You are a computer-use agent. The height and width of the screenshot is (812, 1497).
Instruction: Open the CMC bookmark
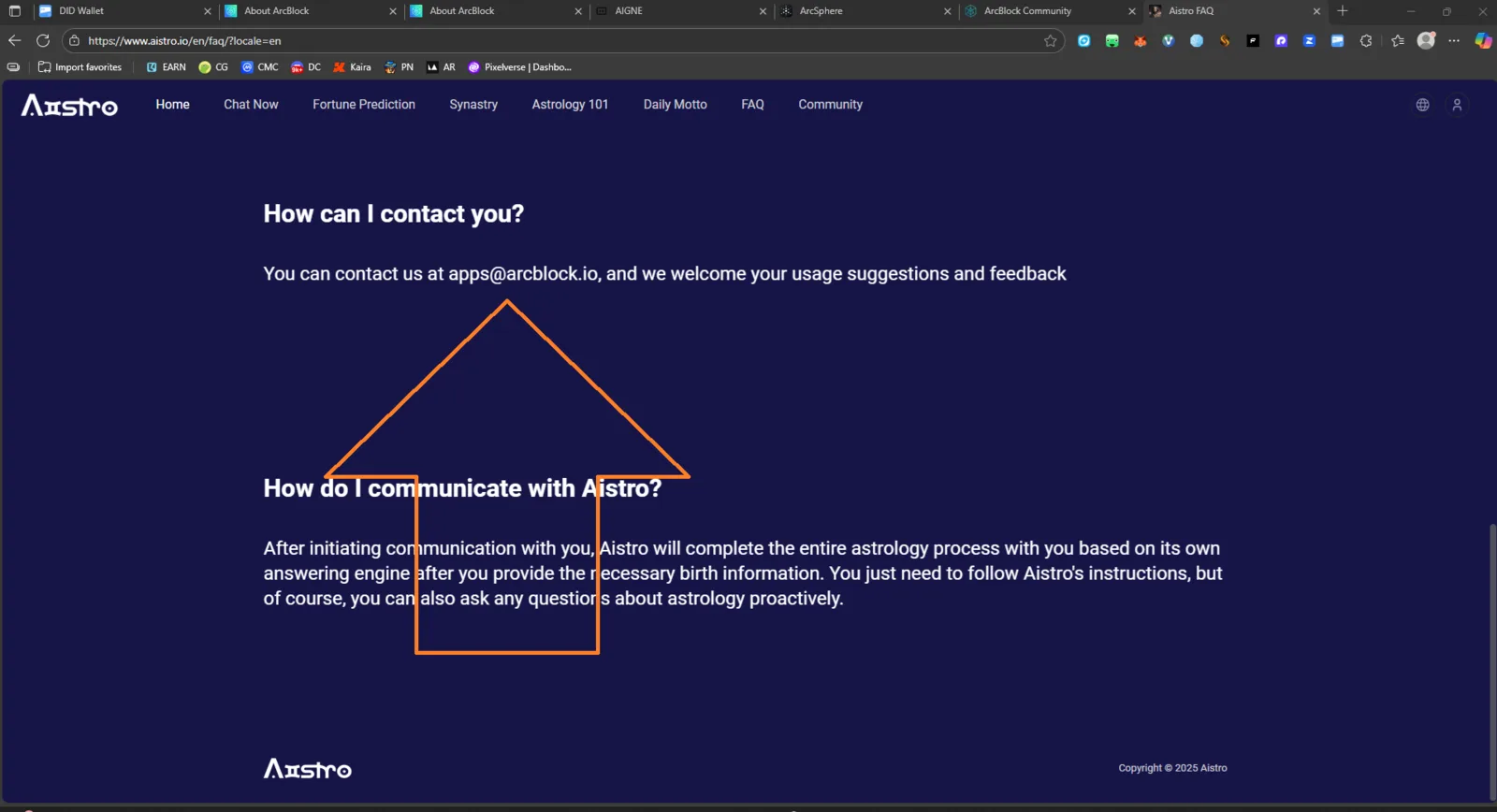tap(260, 67)
